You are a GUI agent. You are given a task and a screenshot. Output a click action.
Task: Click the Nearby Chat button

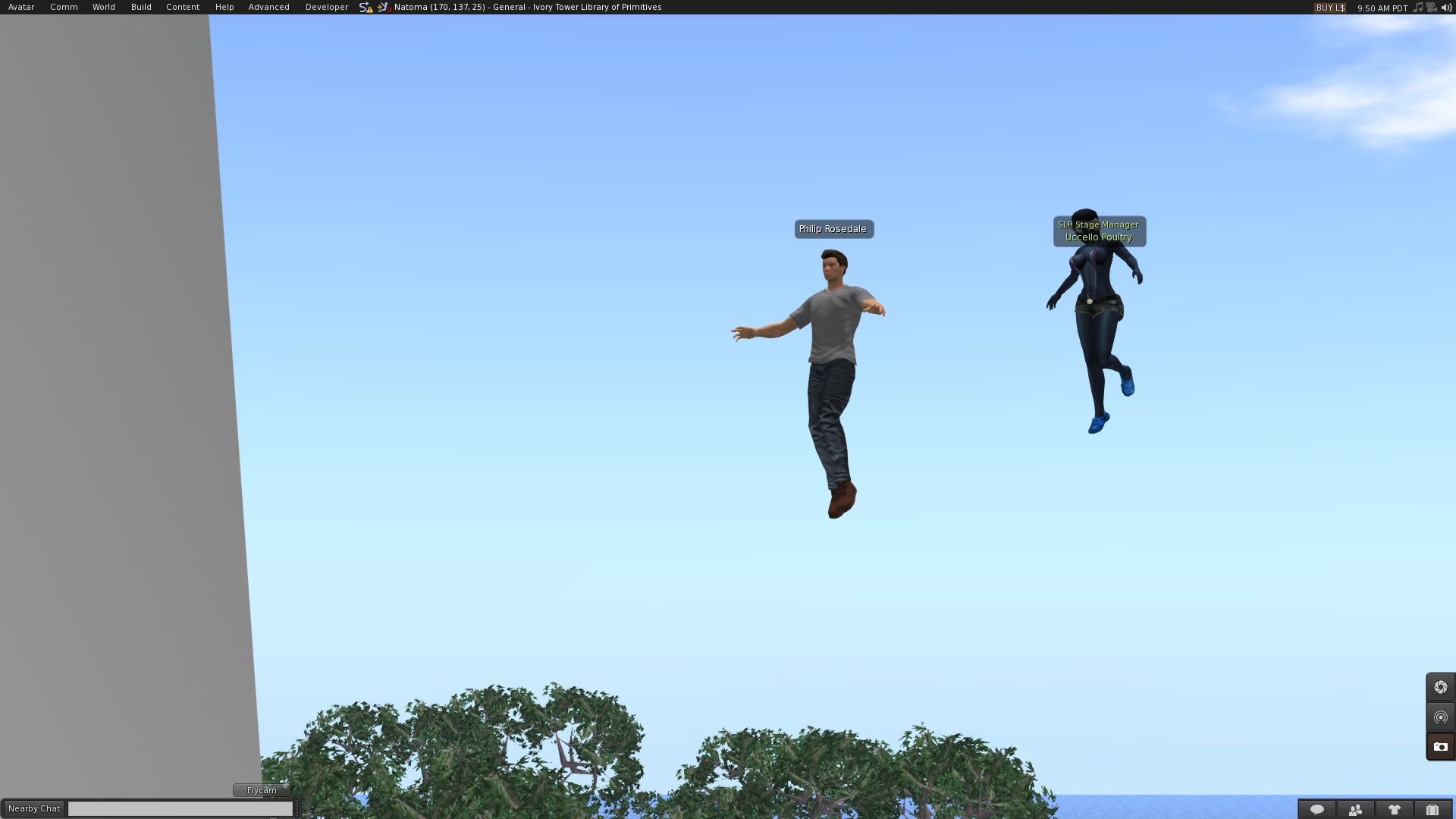click(x=34, y=808)
